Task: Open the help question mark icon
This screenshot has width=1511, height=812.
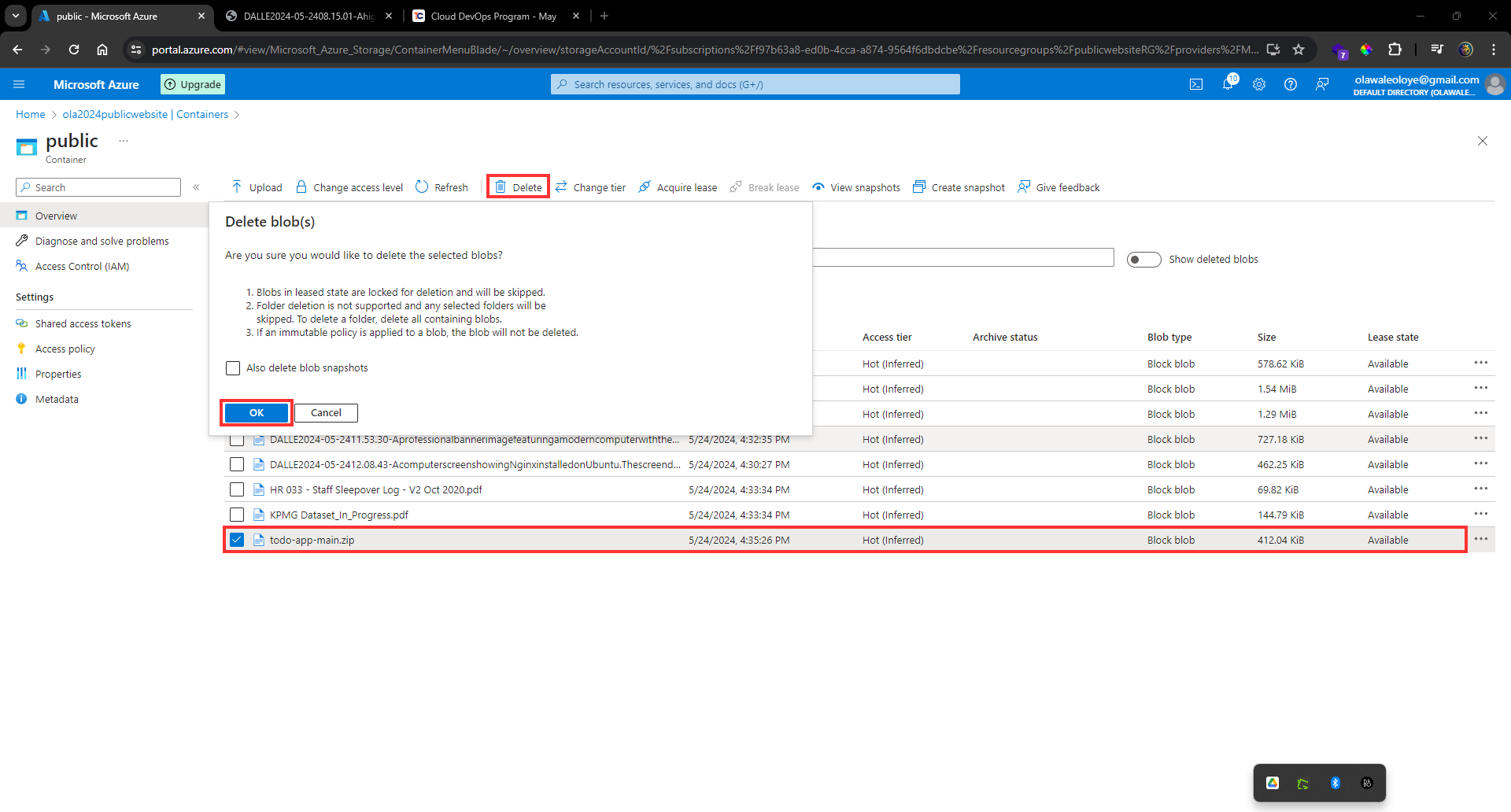Action: point(1291,84)
